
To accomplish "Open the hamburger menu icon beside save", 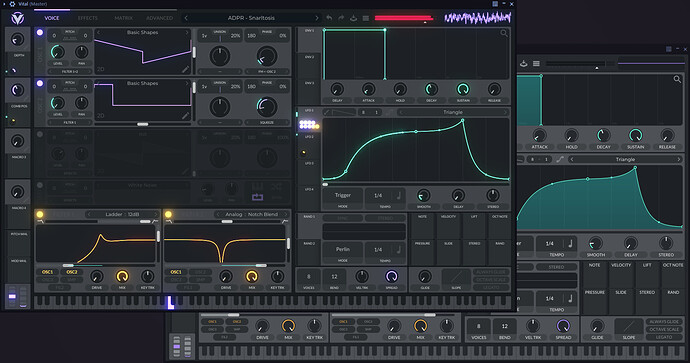I will click(x=366, y=18).
